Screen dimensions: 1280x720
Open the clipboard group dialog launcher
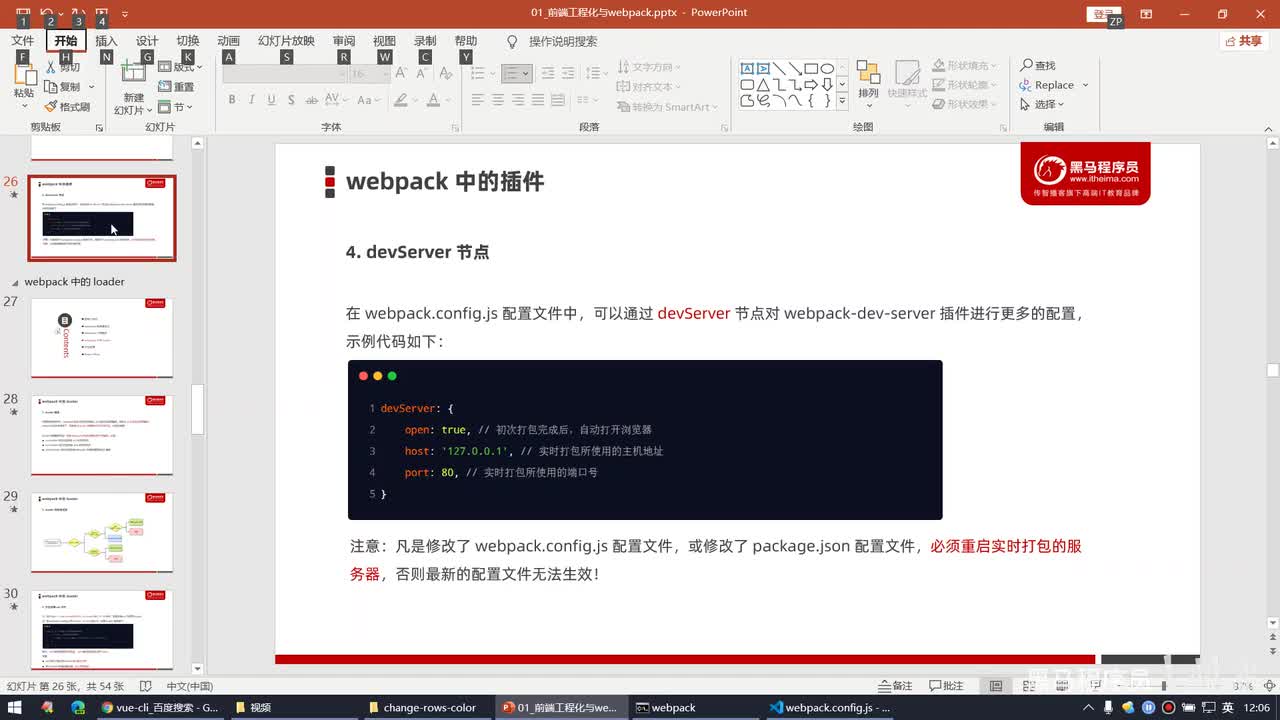(99, 128)
